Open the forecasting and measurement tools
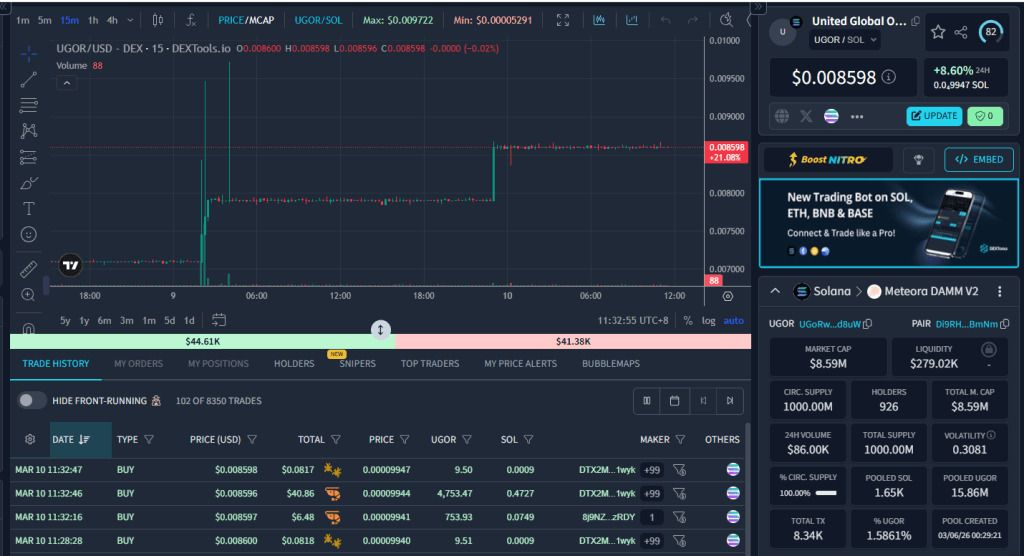Screen dimensions: 1024x556 click(x=29, y=157)
